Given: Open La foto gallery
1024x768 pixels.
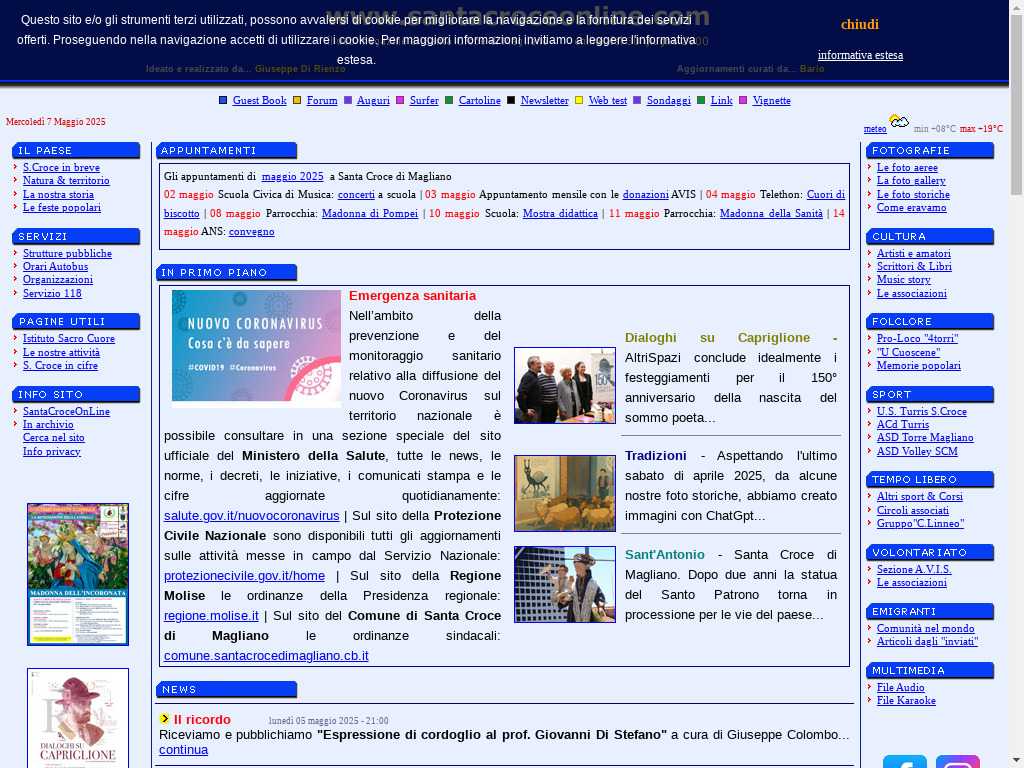Looking at the screenshot, I should [x=911, y=180].
